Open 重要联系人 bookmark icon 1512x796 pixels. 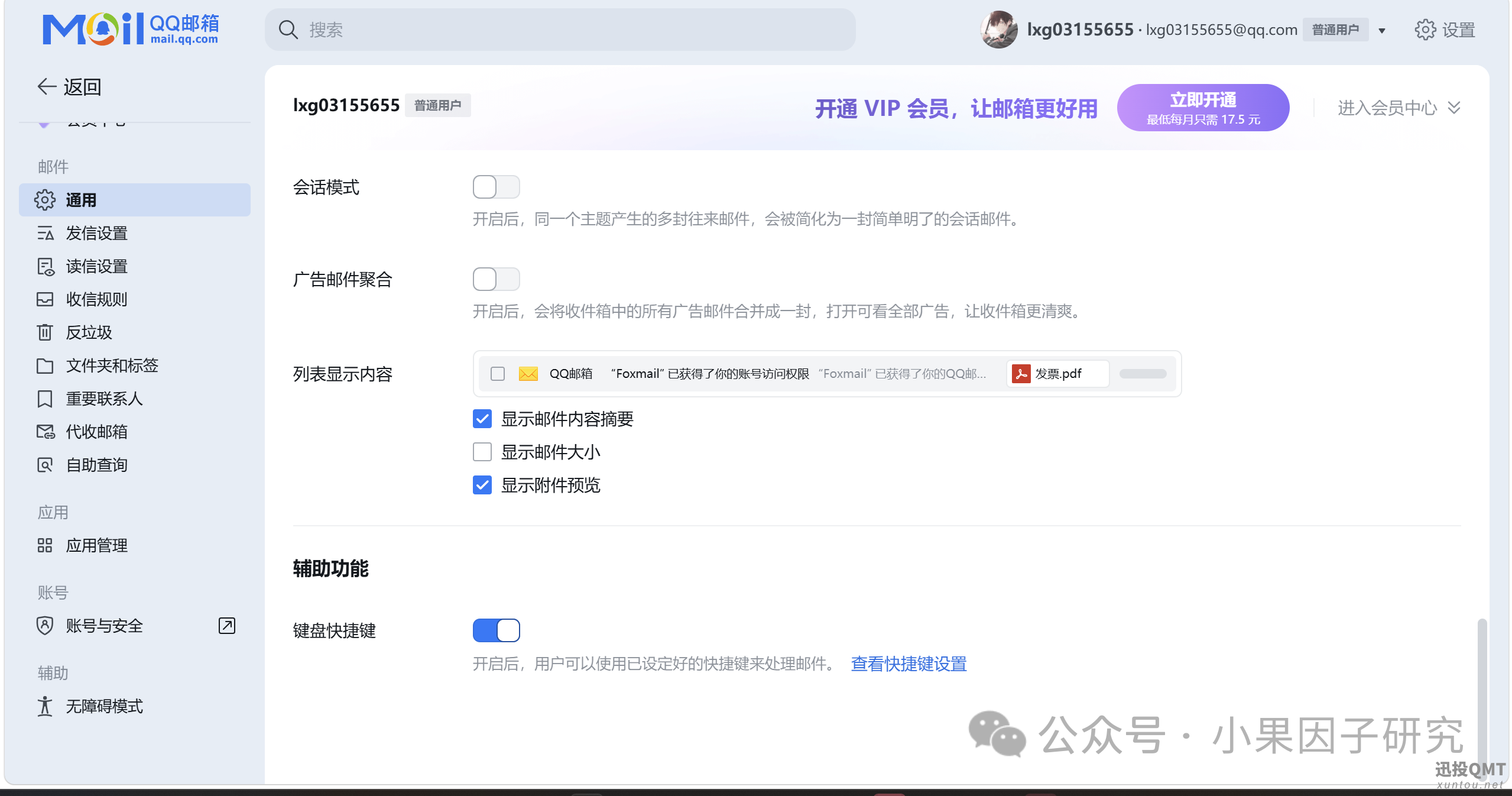(45, 399)
